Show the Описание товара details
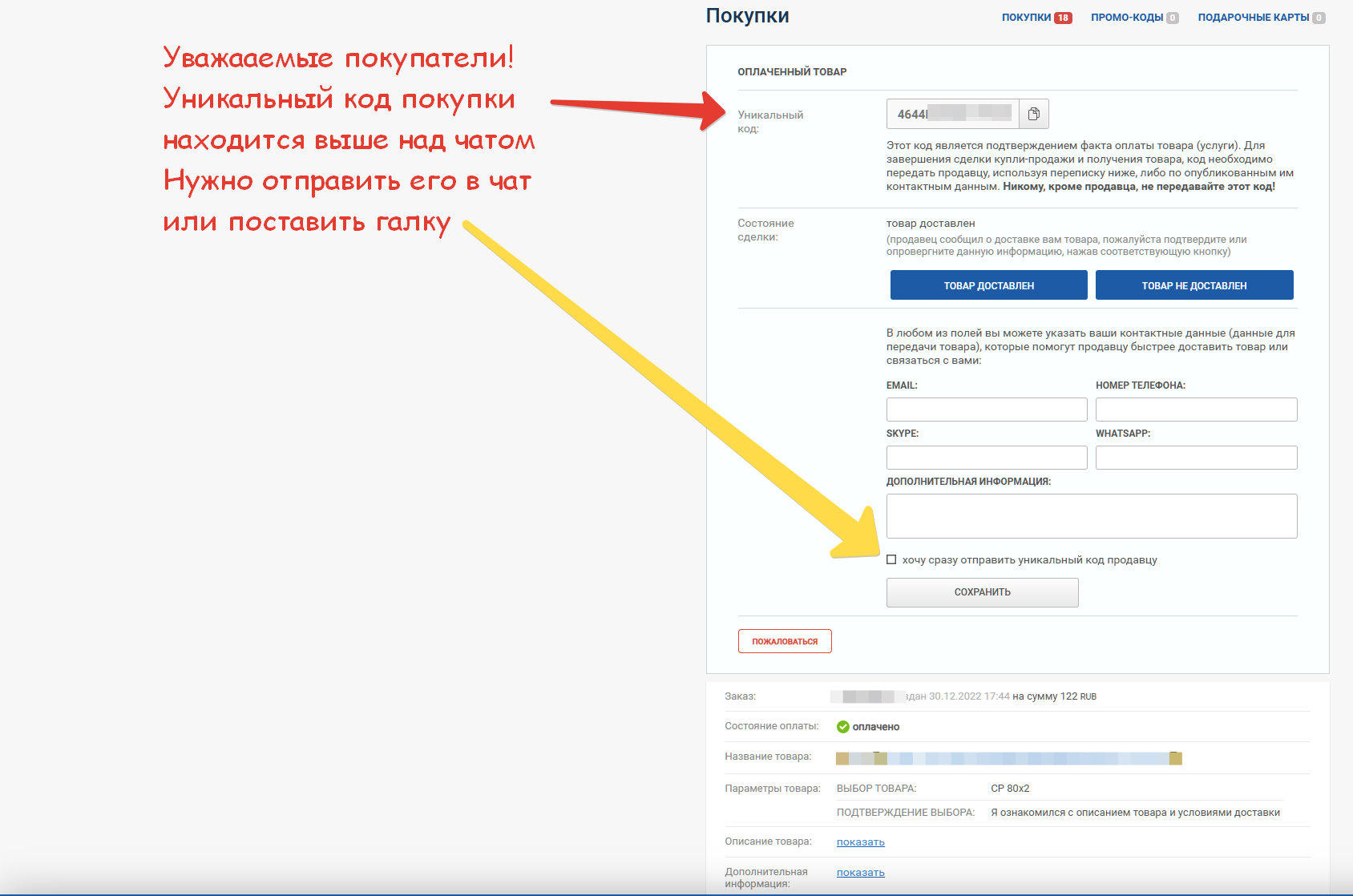Screen dimensions: 1353x896 [860, 842]
